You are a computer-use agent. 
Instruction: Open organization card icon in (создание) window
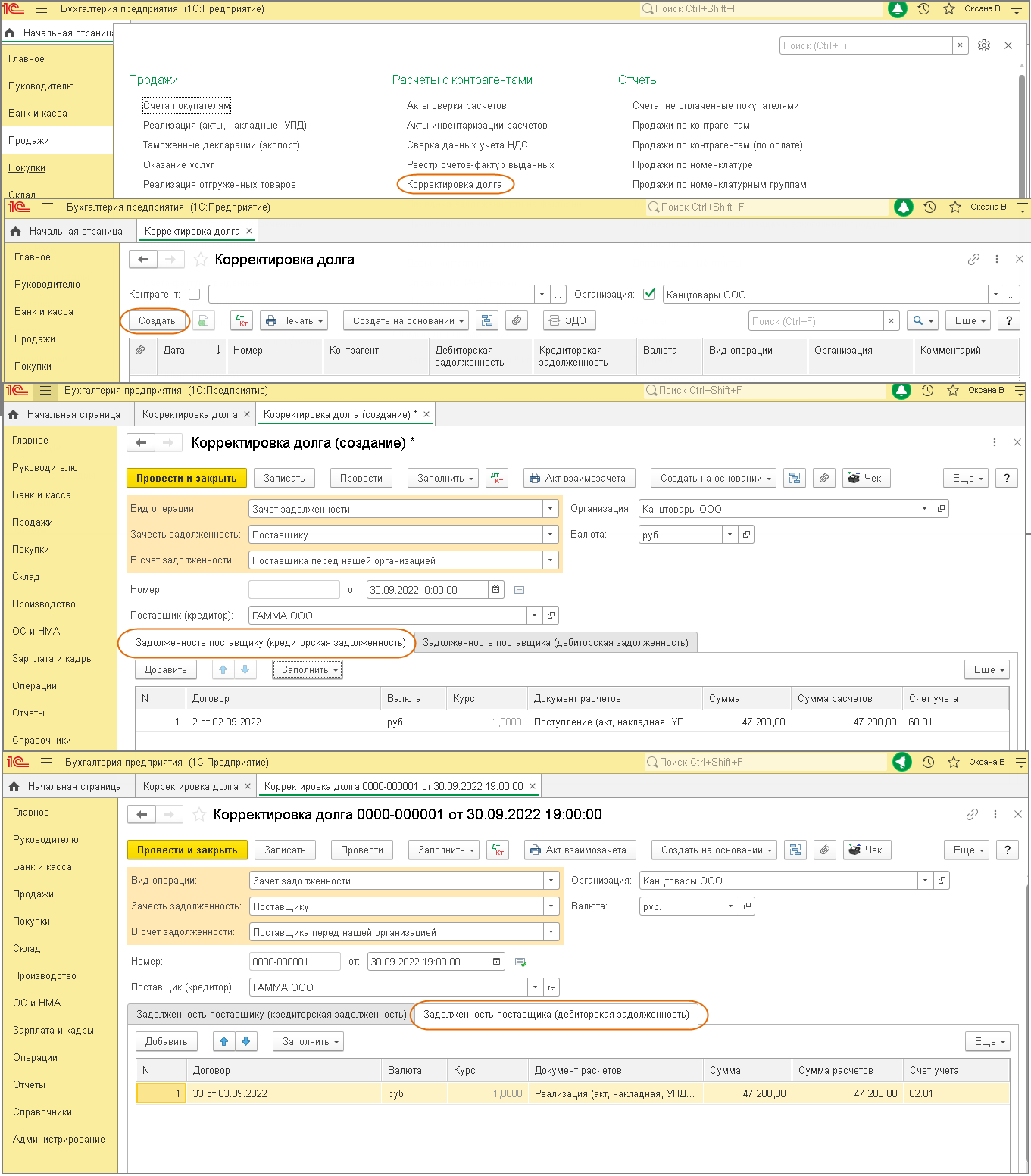pos(941,509)
